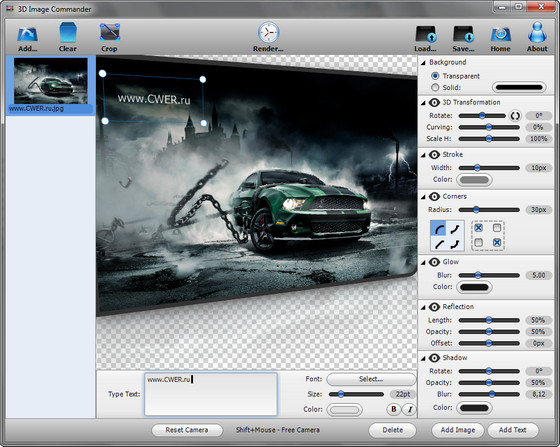Click the Add Text button
Screen dimensions: 560x447
click(512, 430)
